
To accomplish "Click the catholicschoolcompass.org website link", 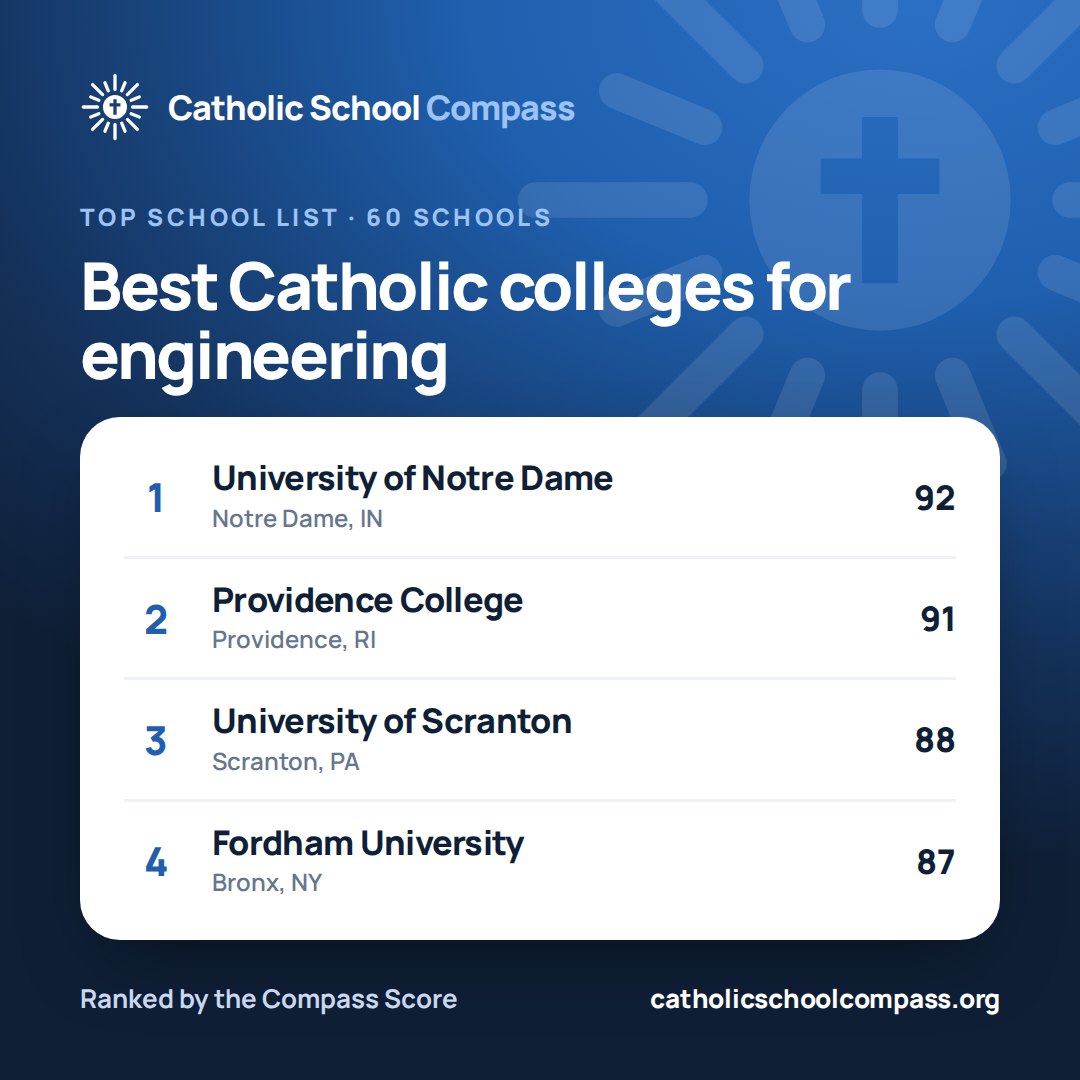I will [824, 999].
